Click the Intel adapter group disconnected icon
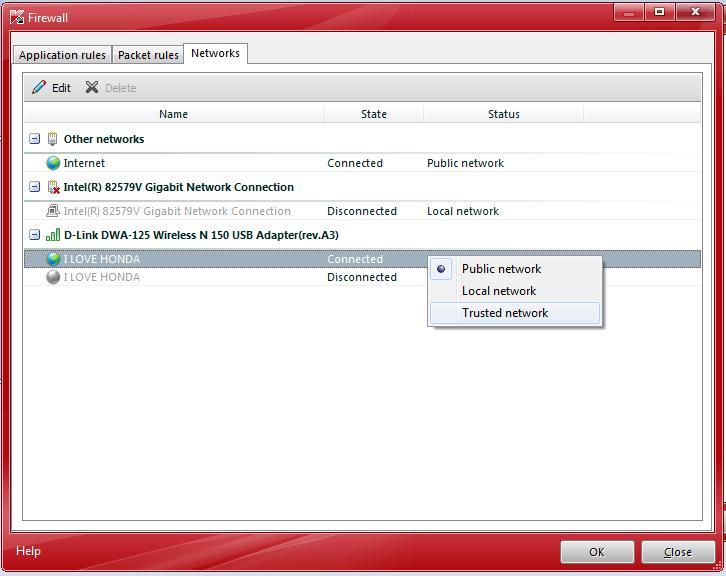 pos(53,187)
